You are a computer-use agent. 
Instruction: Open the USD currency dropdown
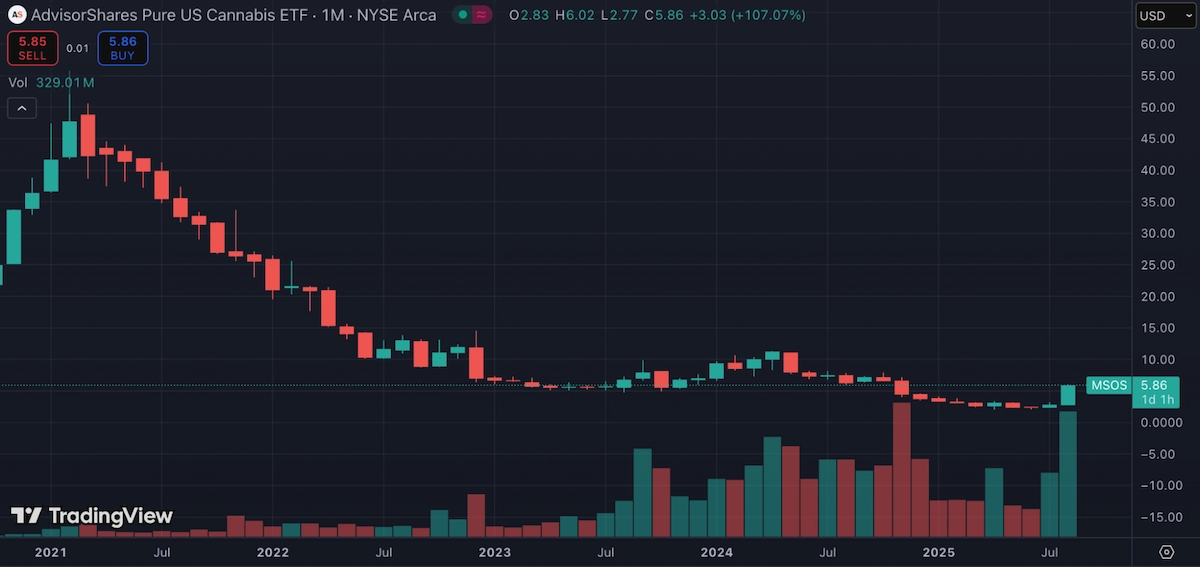coord(1164,15)
